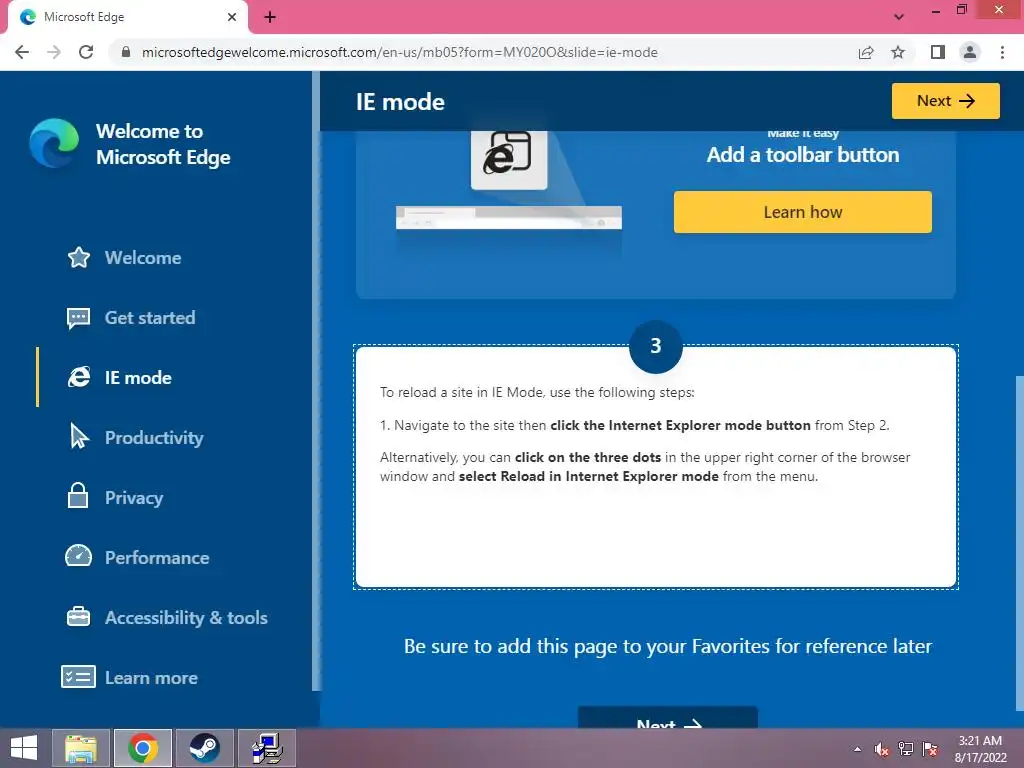Click 'Be sure to add this page to your Favorites' text

(667, 646)
